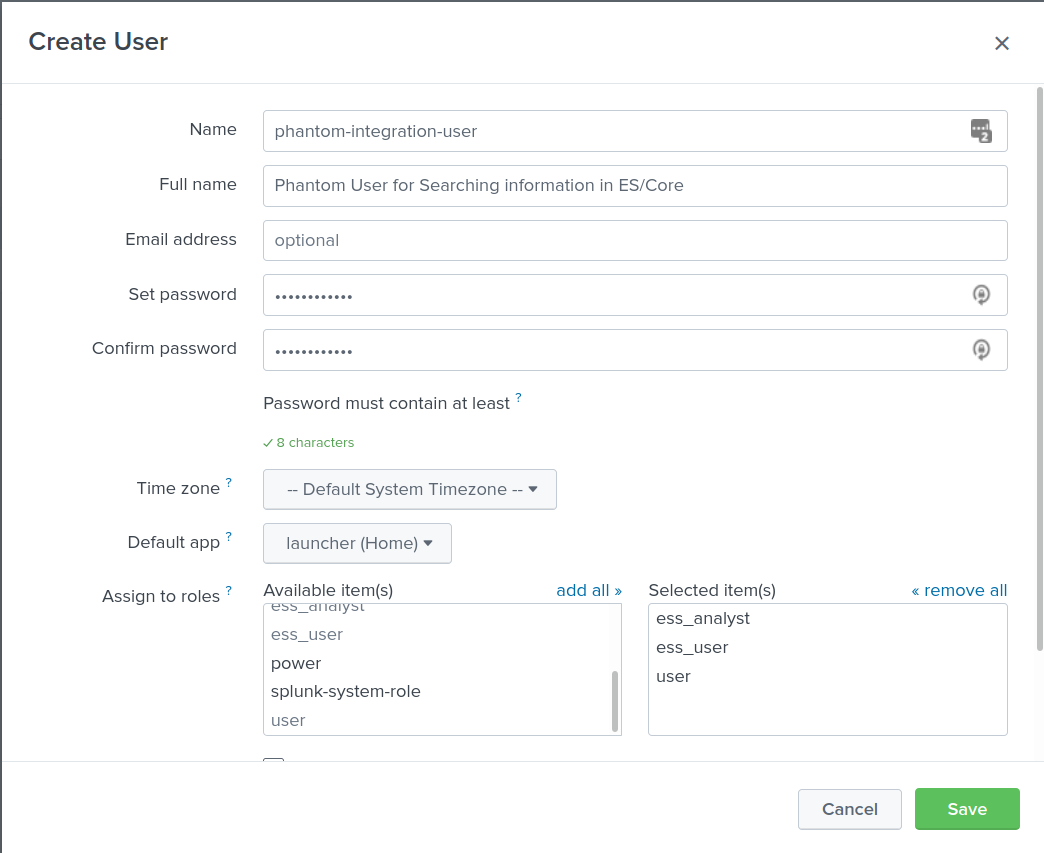Click the remove all link
This screenshot has height=853, width=1044.
point(959,590)
